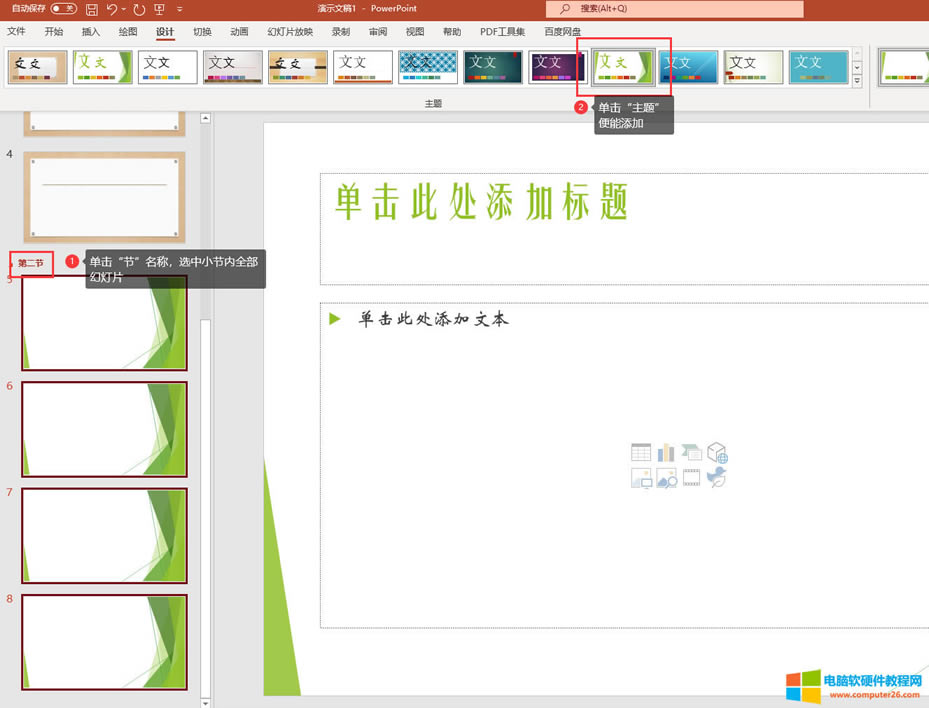Insert 3D model via placeholder cube icon
This screenshot has width=929, height=708.
[717, 453]
